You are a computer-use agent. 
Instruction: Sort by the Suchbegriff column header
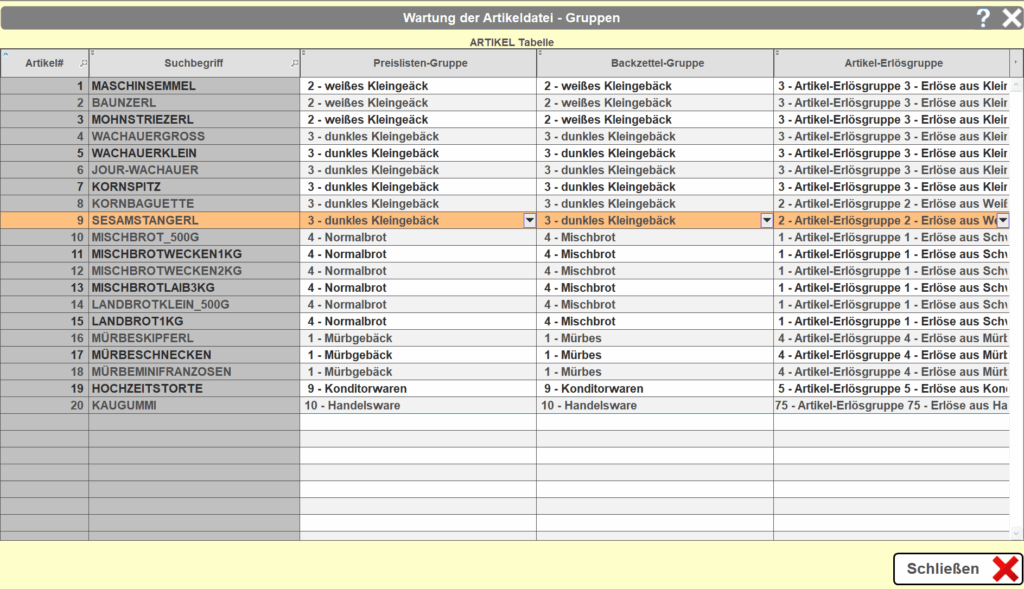[194, 63]
